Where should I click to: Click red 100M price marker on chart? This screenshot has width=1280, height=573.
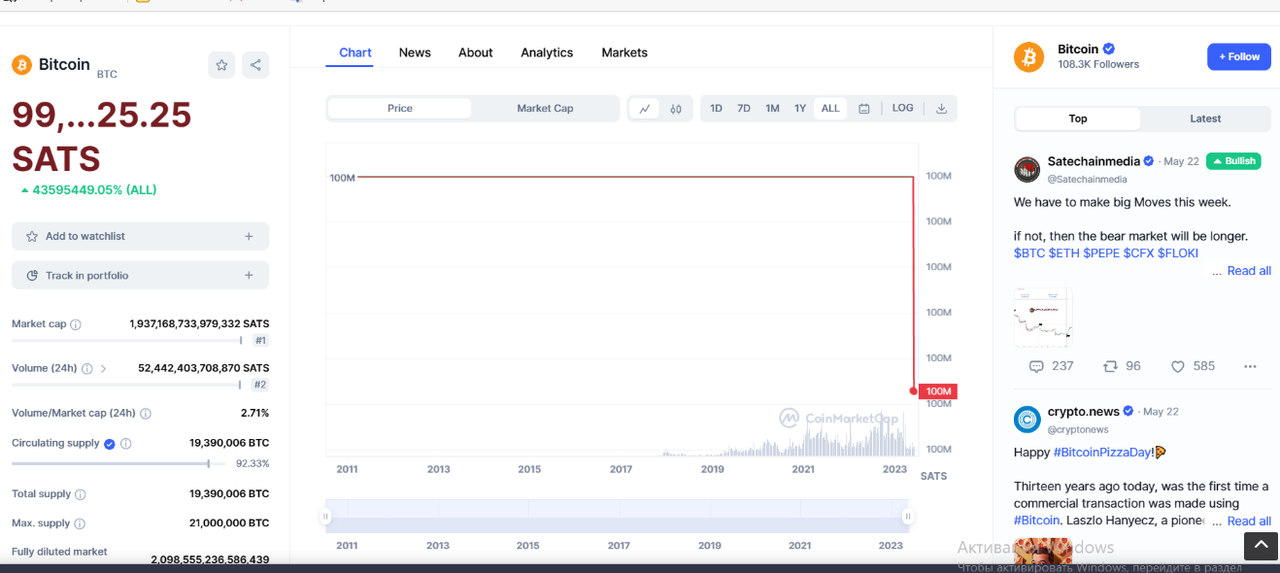[x=938, y=391]
